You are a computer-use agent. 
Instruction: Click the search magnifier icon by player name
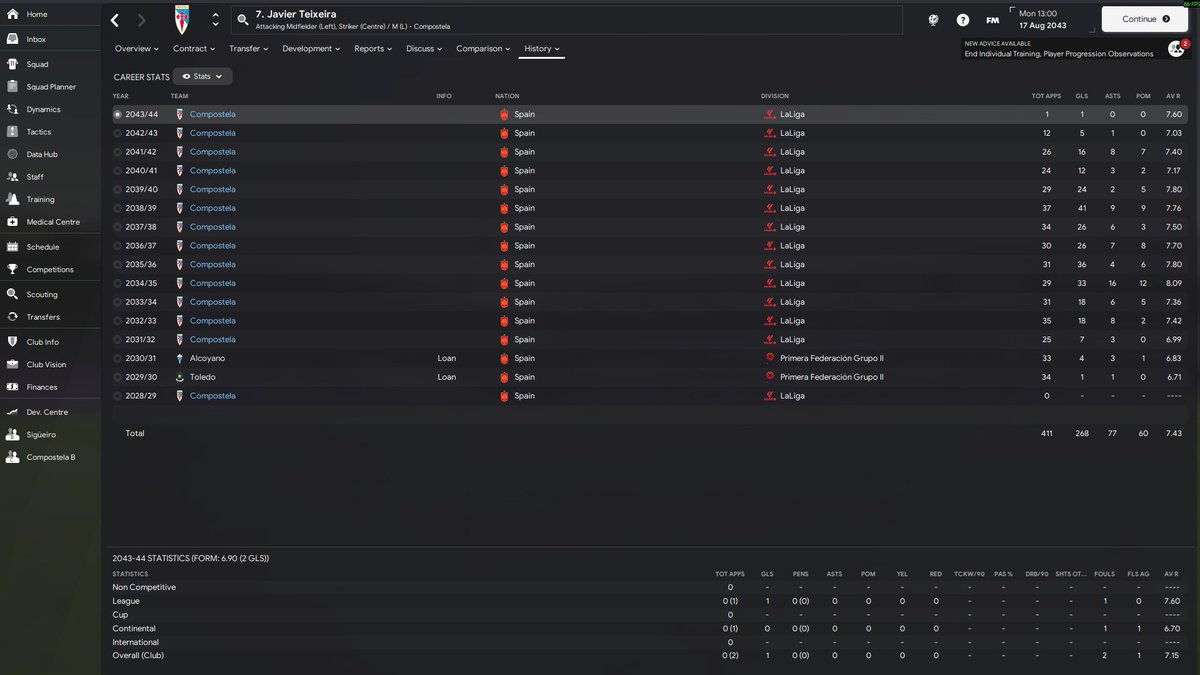pyautogui.click(x=243, y=20)
